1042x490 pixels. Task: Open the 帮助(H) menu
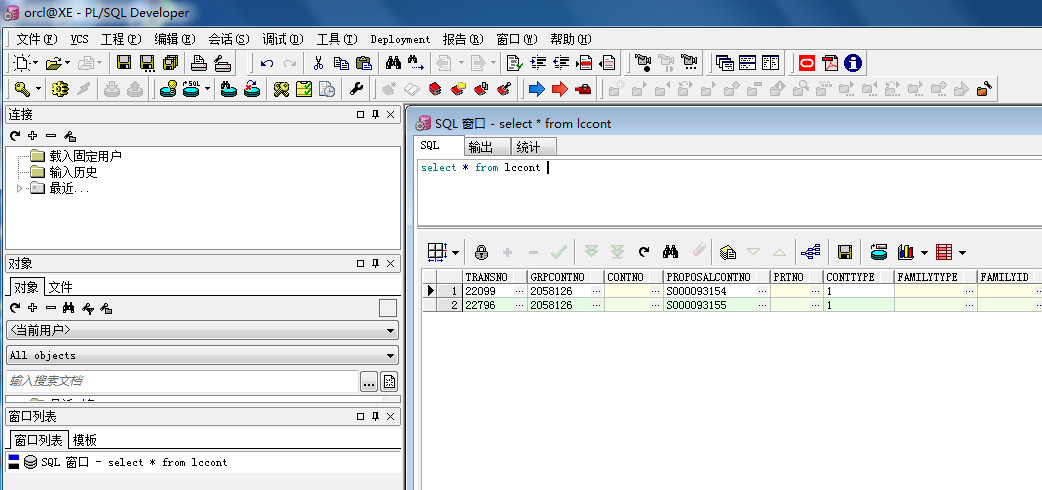571,39
